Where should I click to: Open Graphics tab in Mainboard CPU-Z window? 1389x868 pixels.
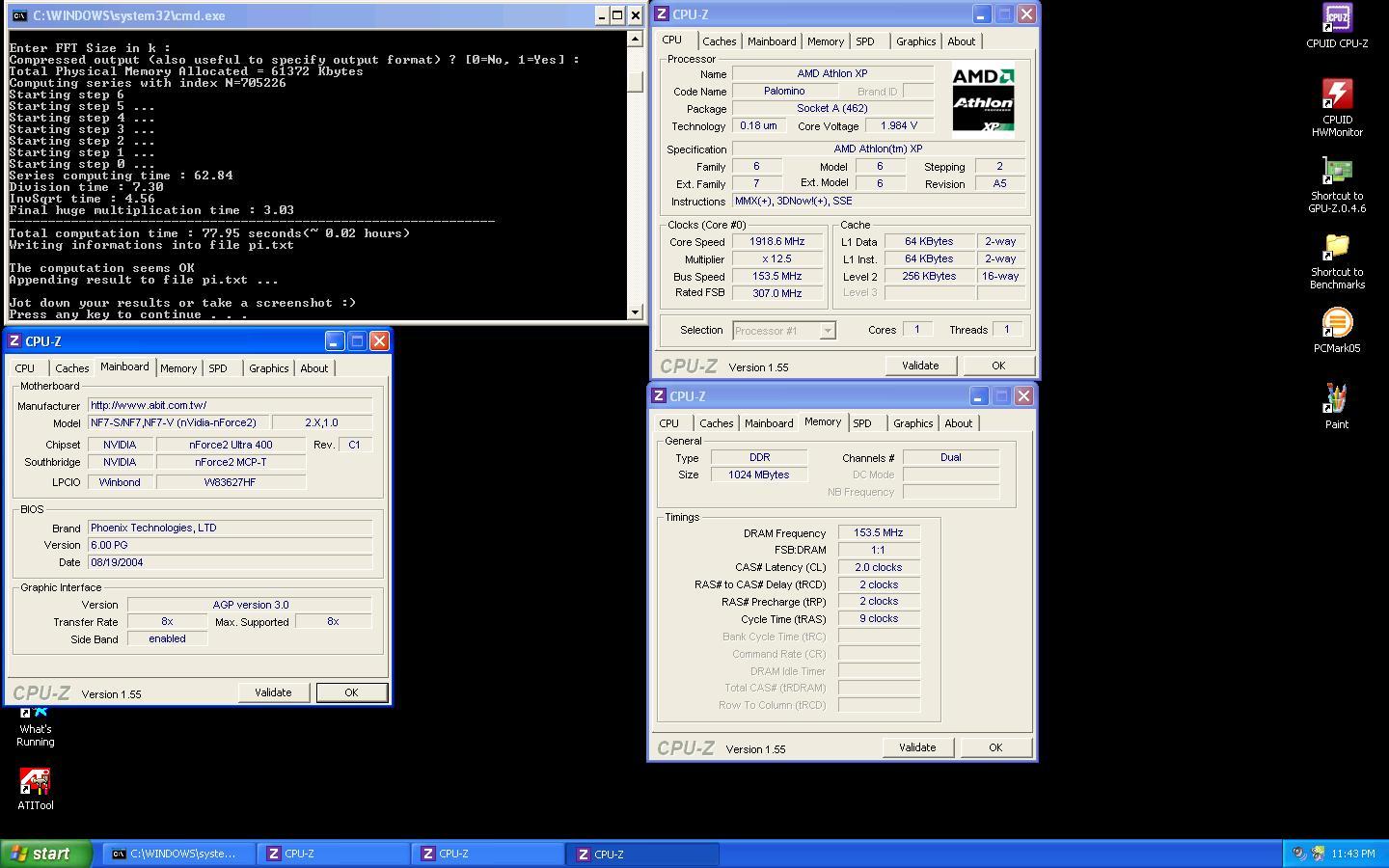tap(268, 368)
